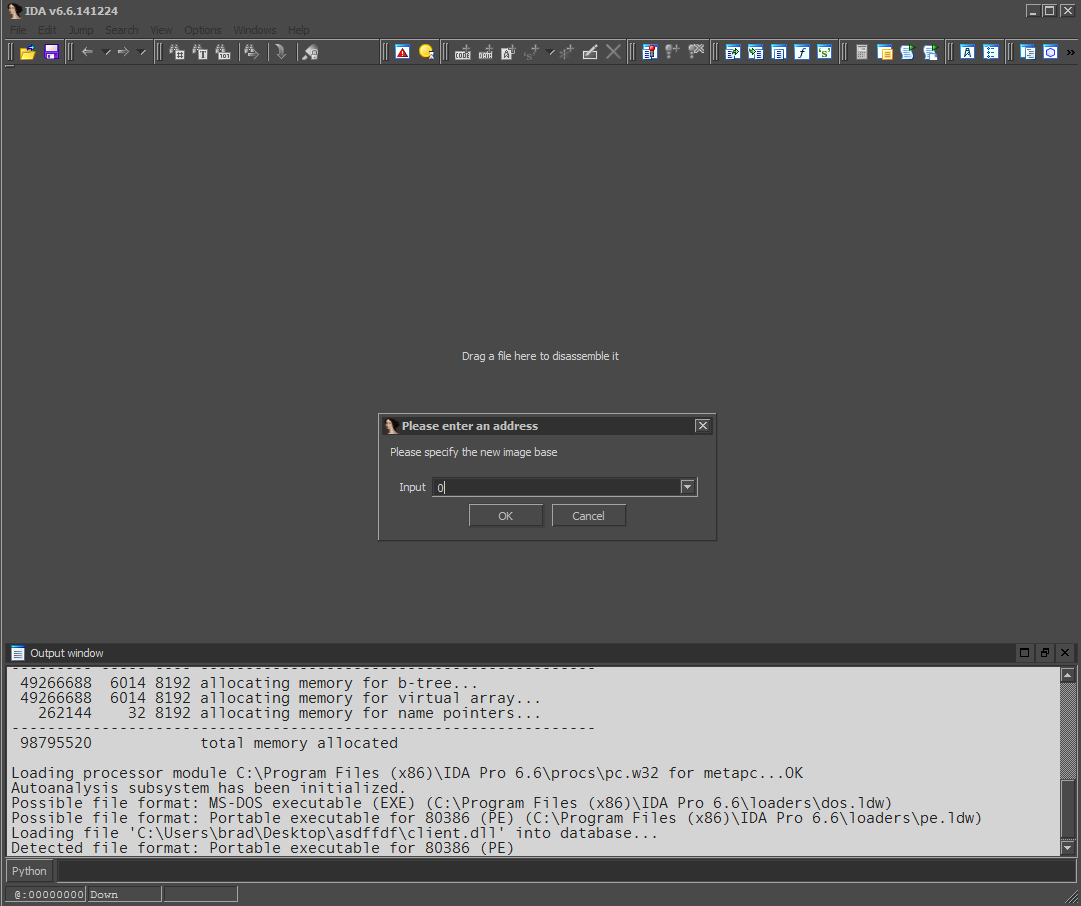Open strings window 's' icon
1081x906 pixels.
click(824, 52)
